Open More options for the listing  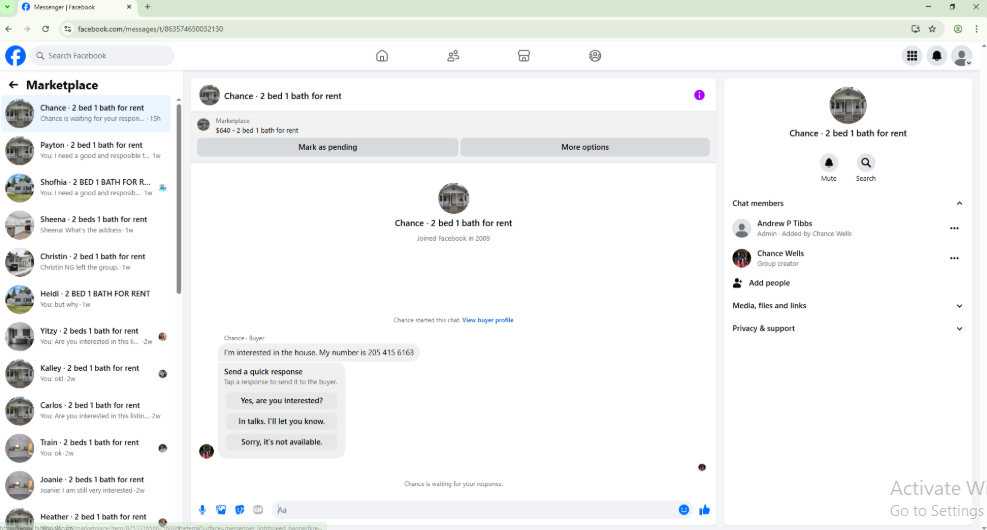[585, 147]
